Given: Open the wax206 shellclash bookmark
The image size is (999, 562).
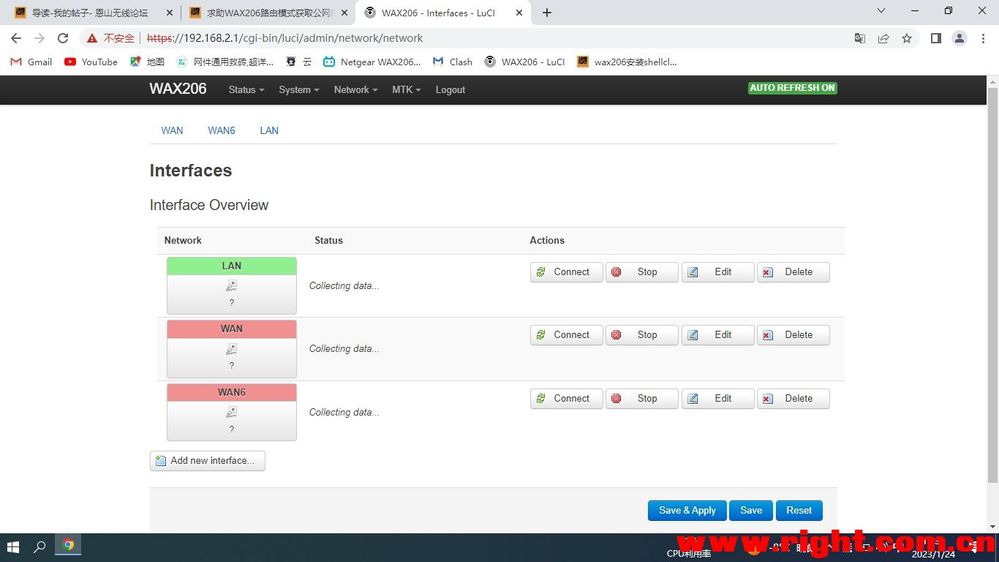Looking at the screenshot, I should 627,62.
